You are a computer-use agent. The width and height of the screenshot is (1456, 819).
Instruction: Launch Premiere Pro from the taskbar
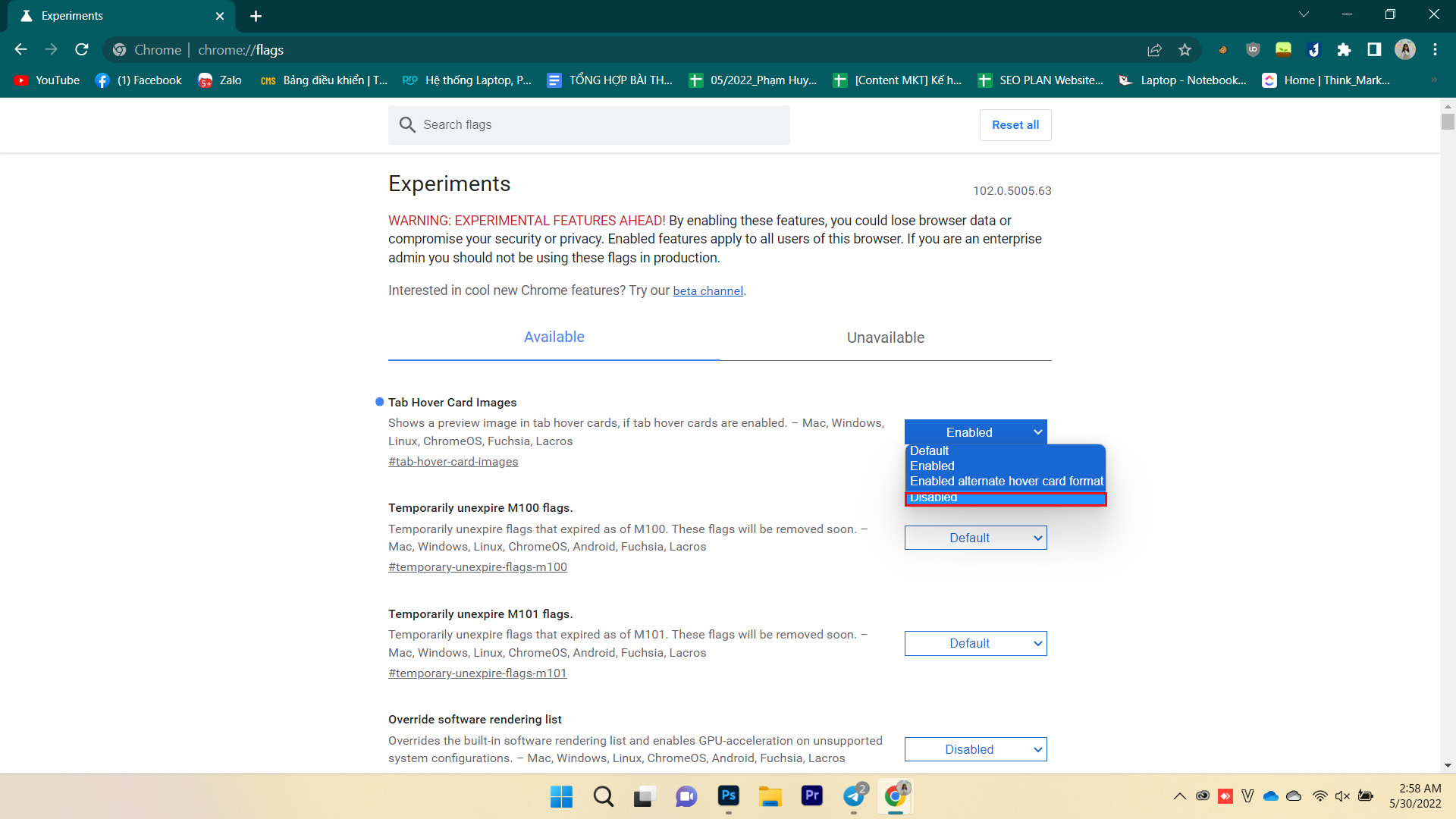coord(811,796)
